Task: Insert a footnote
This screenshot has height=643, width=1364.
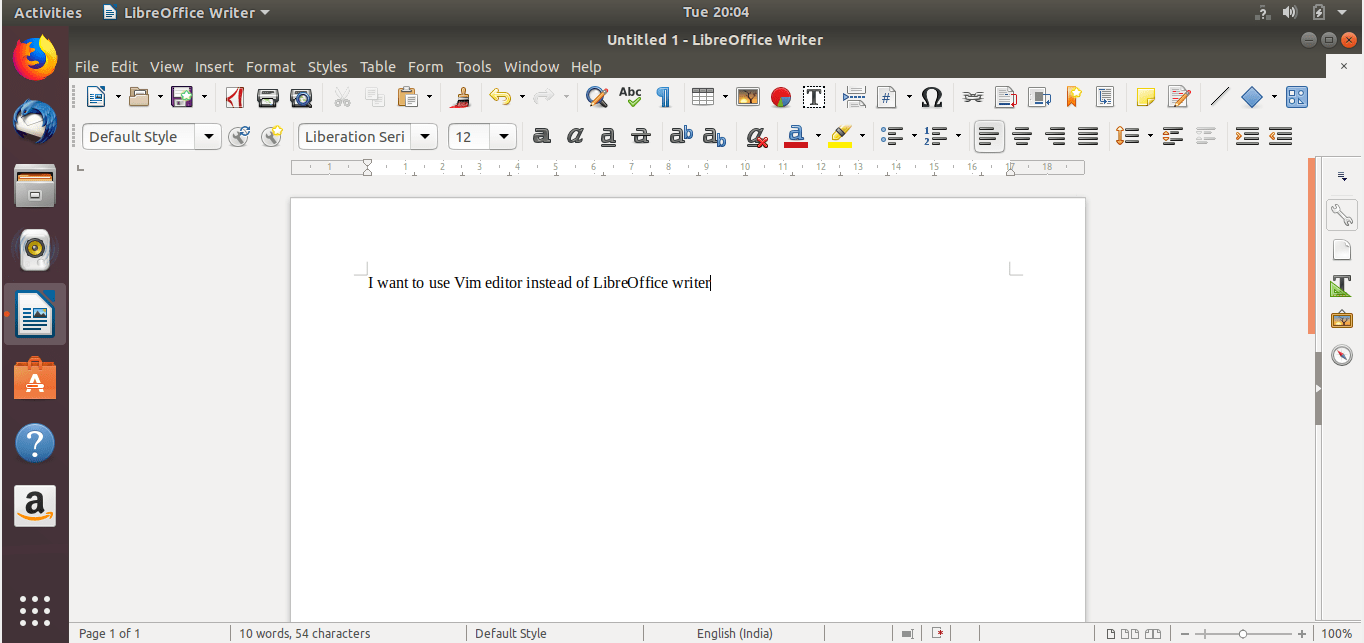Action: [1006, 97]
